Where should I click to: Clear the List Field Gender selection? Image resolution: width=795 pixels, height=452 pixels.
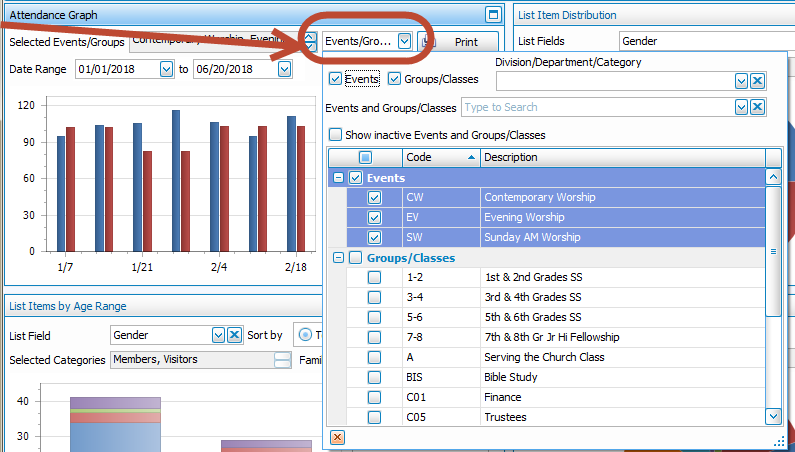coord(234,335)
